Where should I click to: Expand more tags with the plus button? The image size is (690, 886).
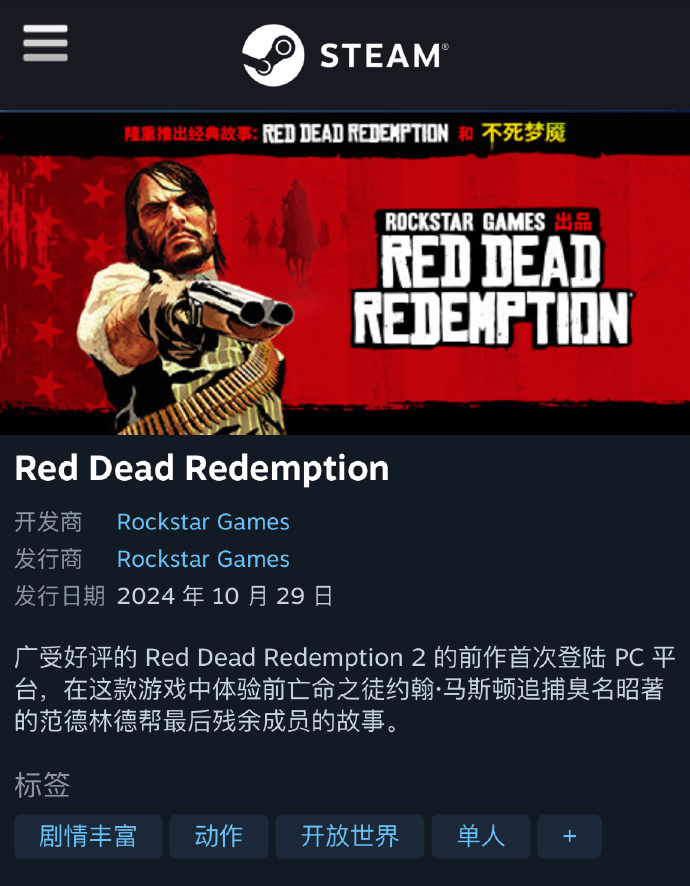point(570,836)
